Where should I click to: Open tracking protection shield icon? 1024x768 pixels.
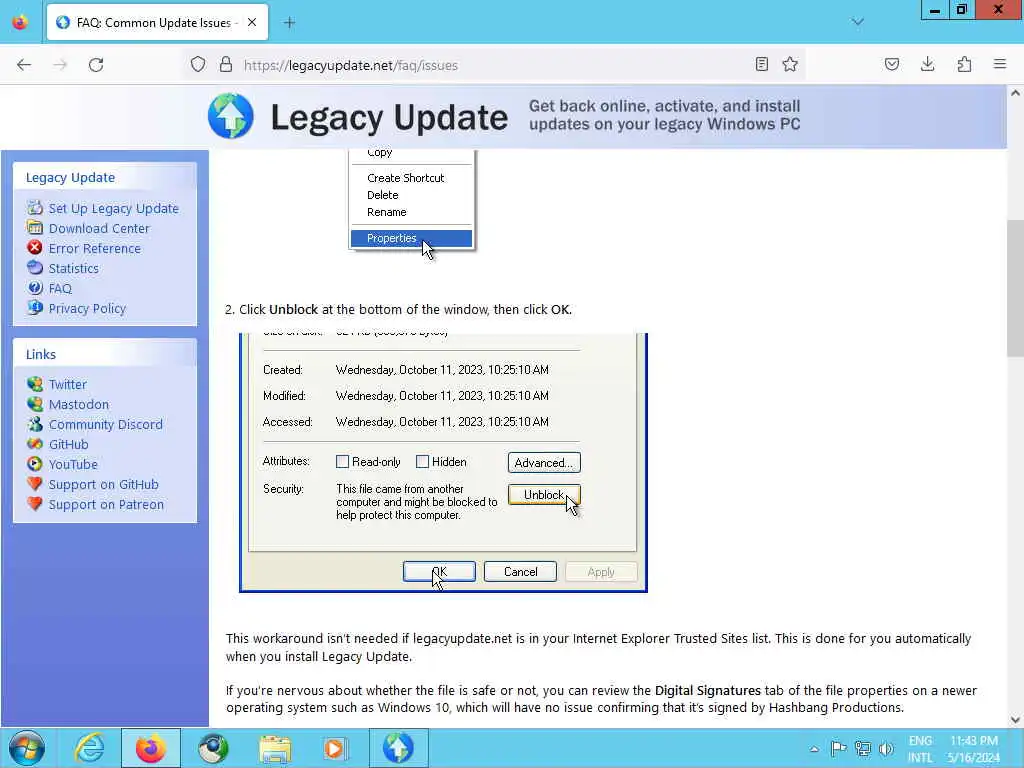[198, 65]
